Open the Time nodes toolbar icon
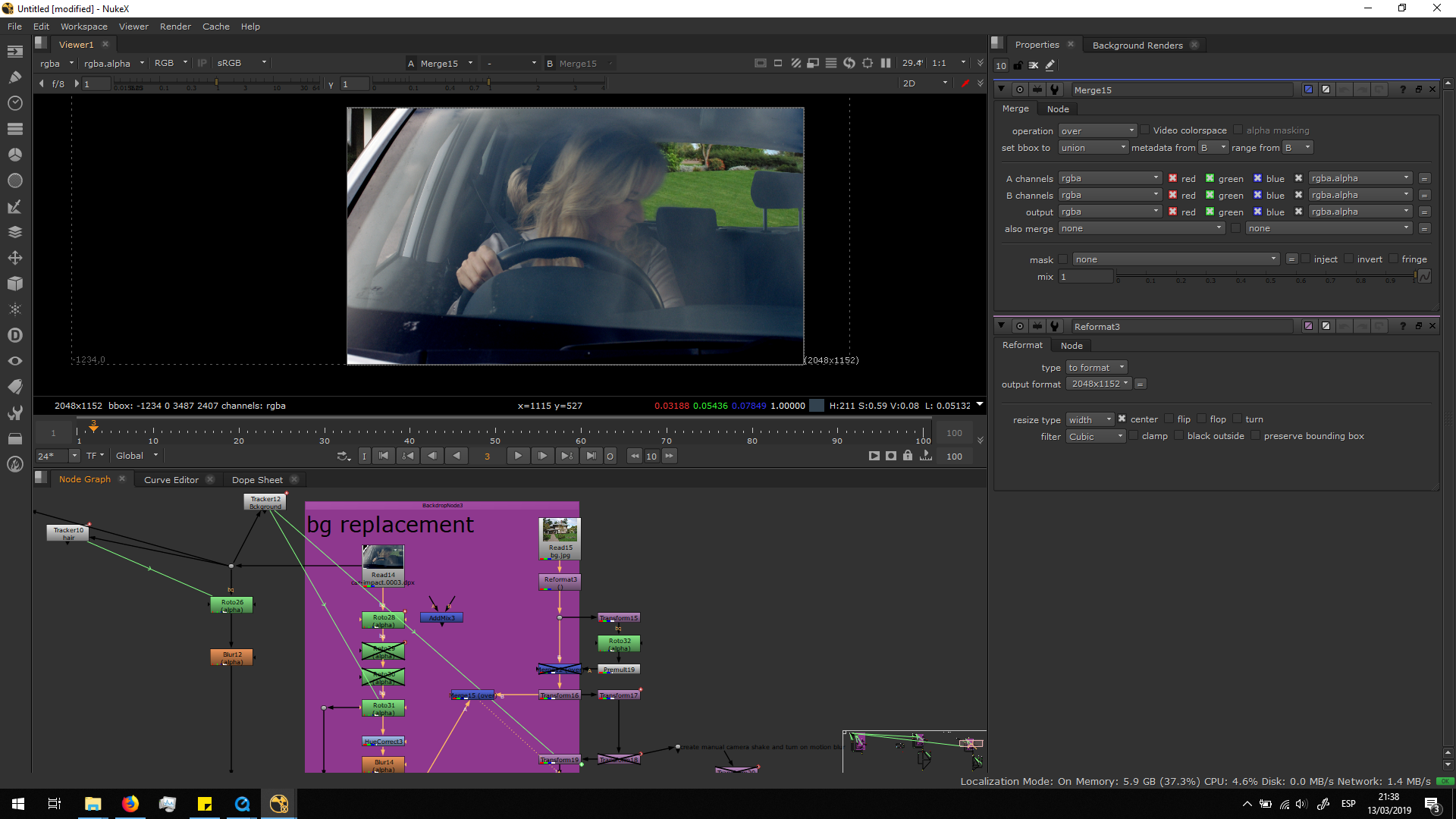Image resolution: width=1456 pixels, height=819 pixels. (x=14, y=103)
